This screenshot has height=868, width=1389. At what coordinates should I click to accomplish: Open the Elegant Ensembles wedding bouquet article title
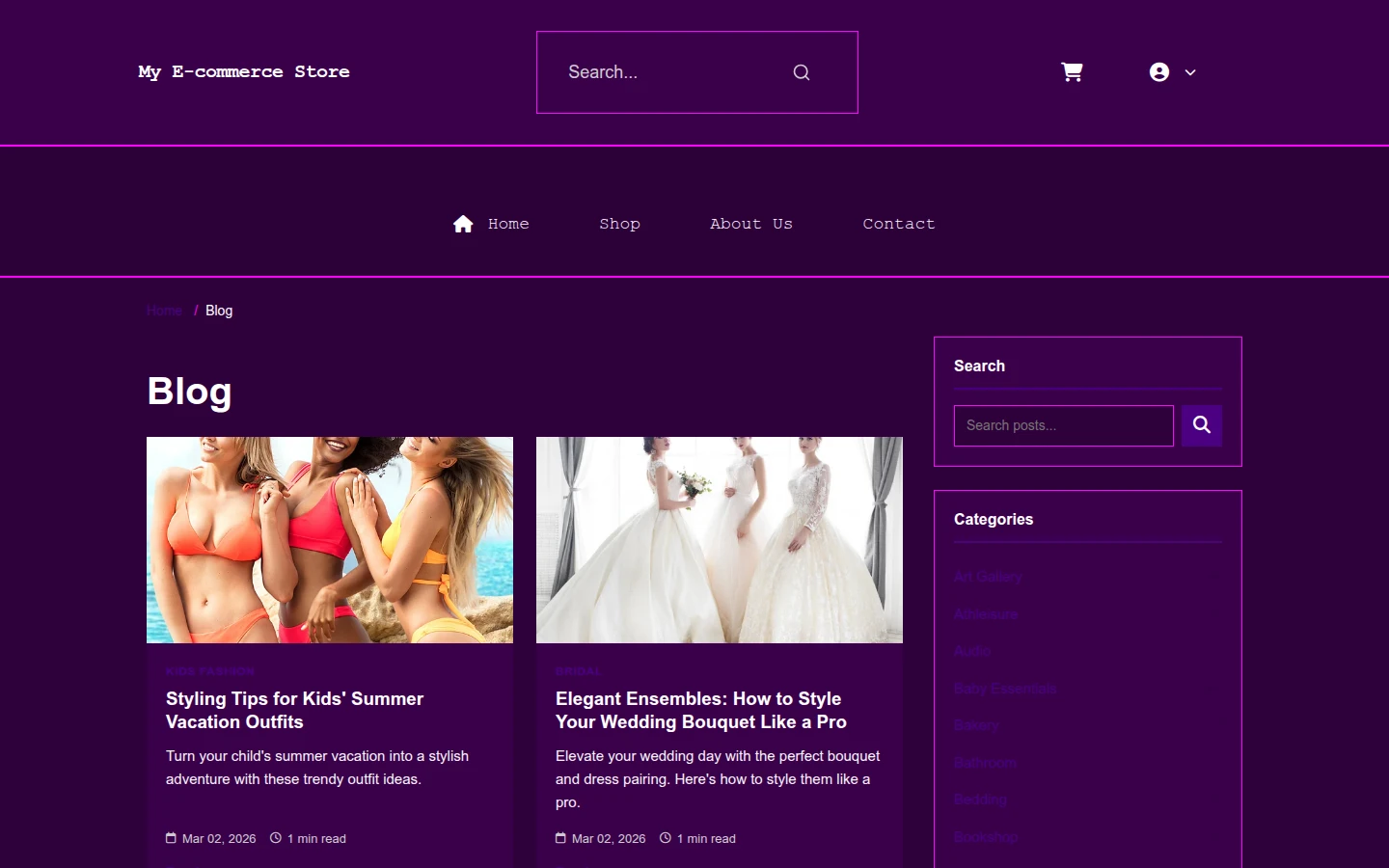coord(701,710)
